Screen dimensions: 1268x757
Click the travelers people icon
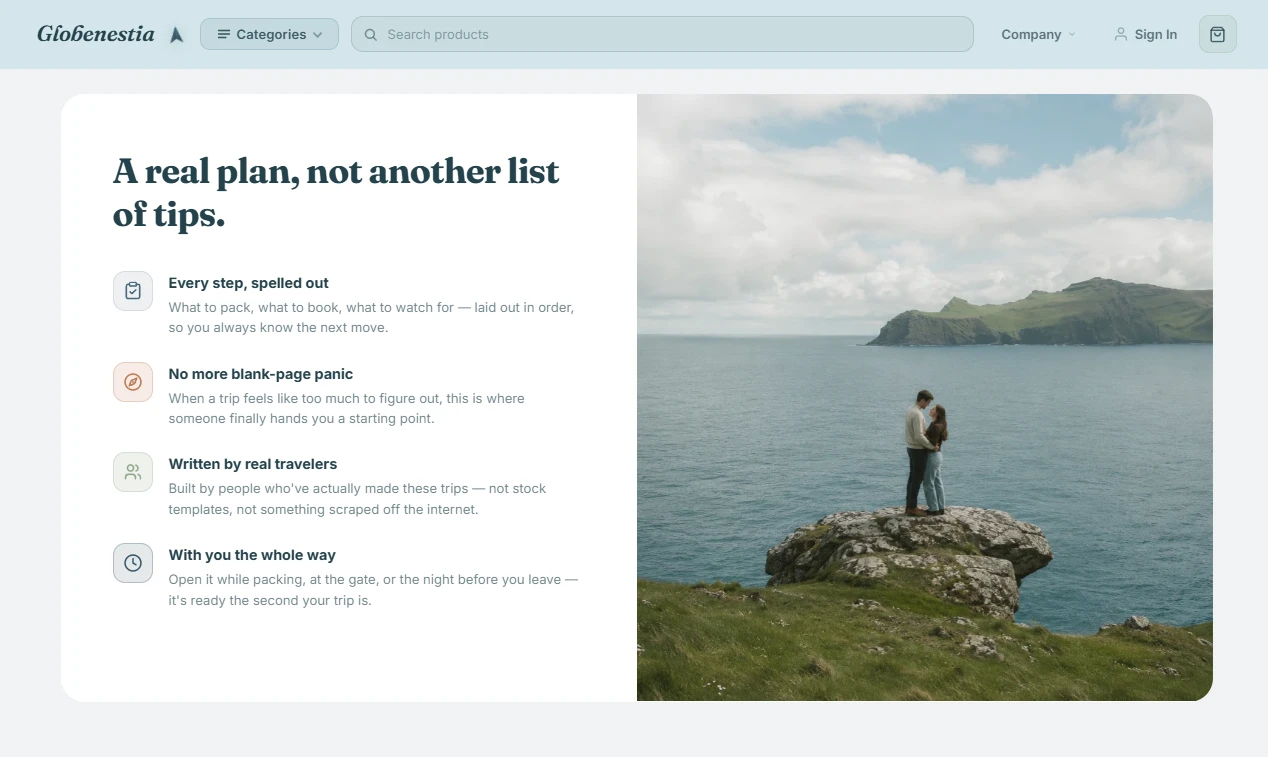coord(133,472)
